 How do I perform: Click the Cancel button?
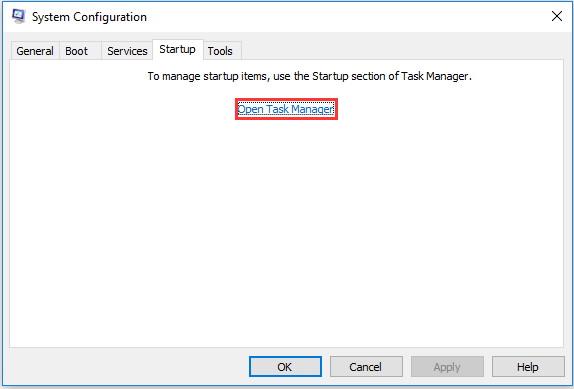point(366,367)
